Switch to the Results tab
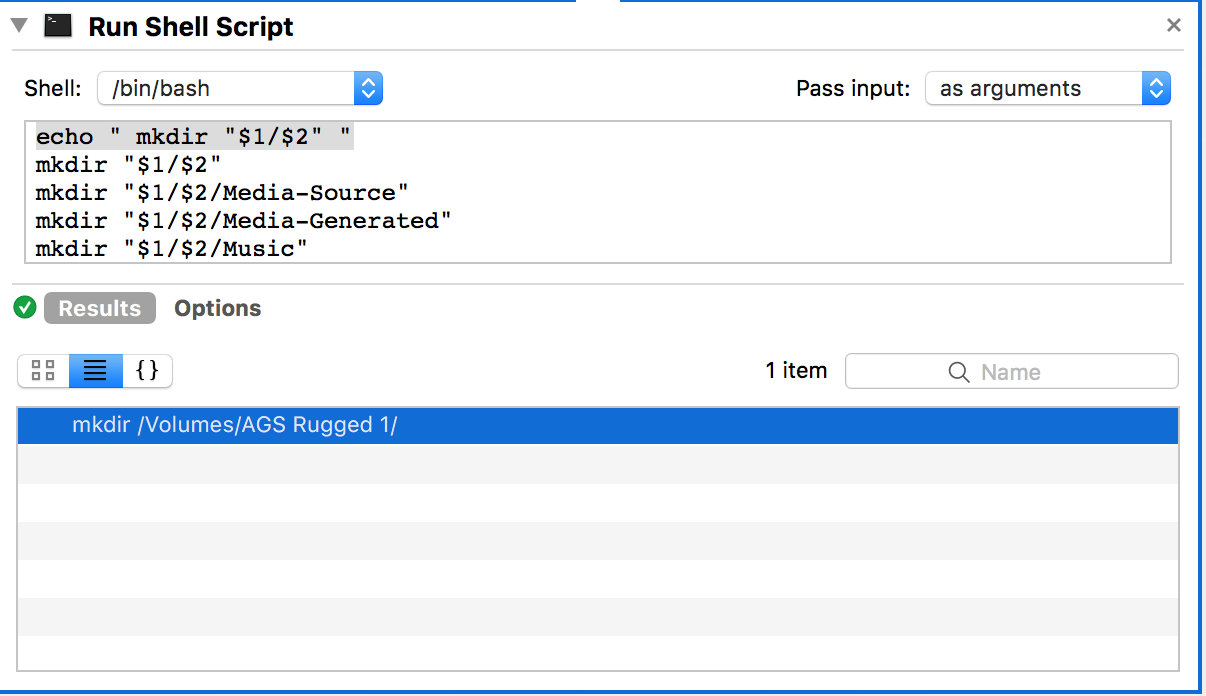 tap(100, 308)
